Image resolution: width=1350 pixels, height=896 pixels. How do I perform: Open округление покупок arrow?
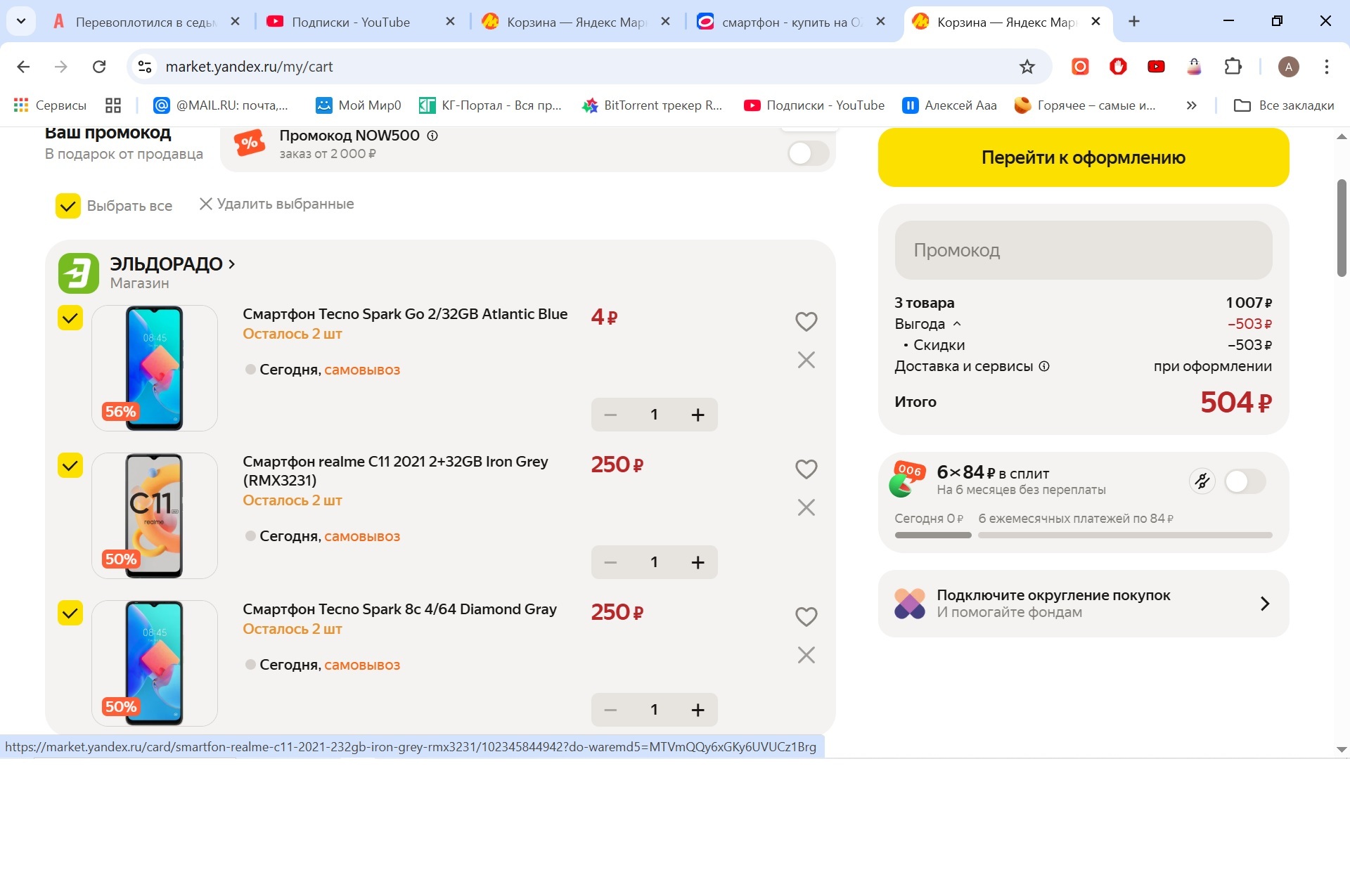(x=1264, y=604)
